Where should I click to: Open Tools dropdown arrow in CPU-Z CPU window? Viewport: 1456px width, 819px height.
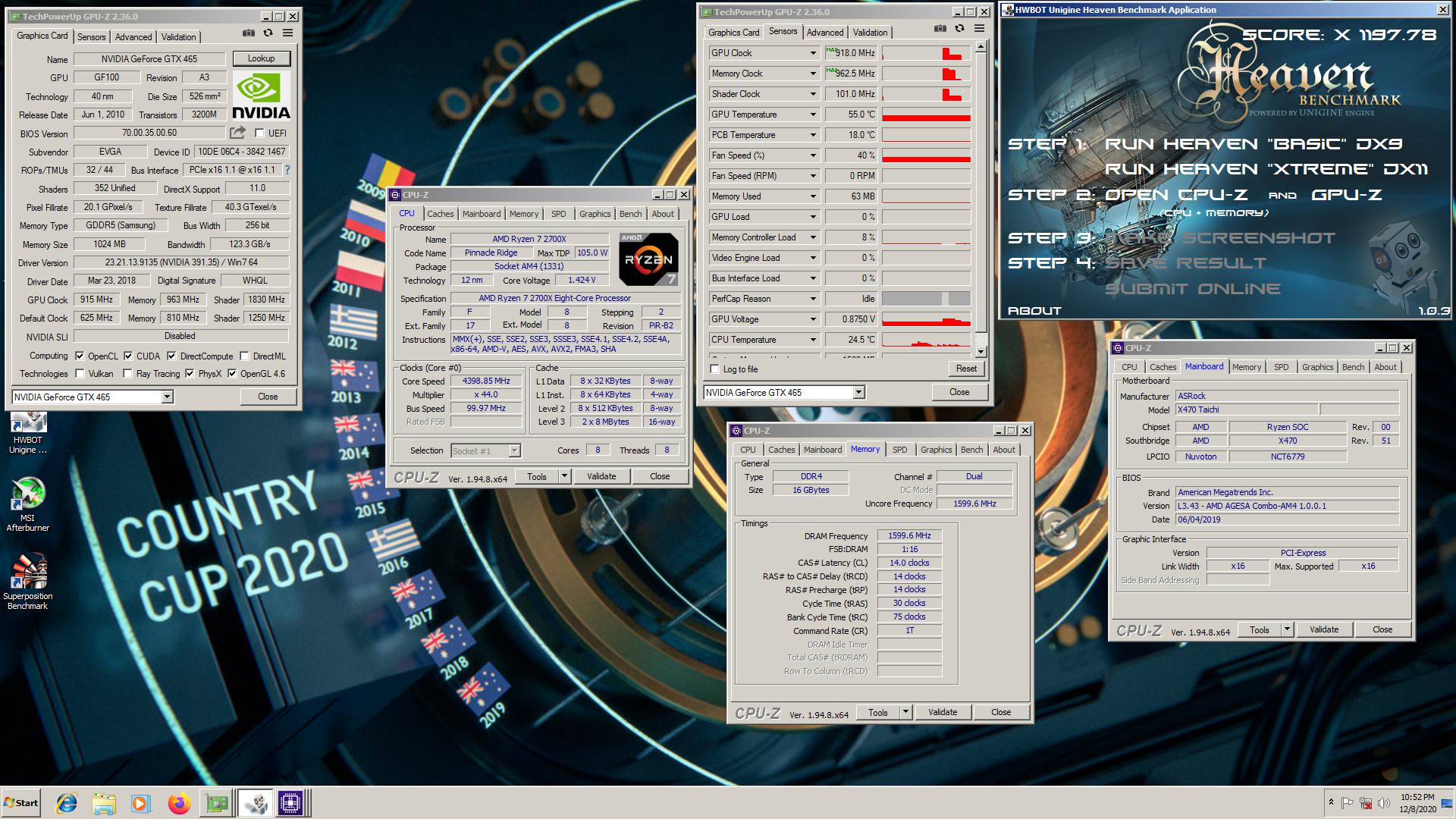[564, 476]
